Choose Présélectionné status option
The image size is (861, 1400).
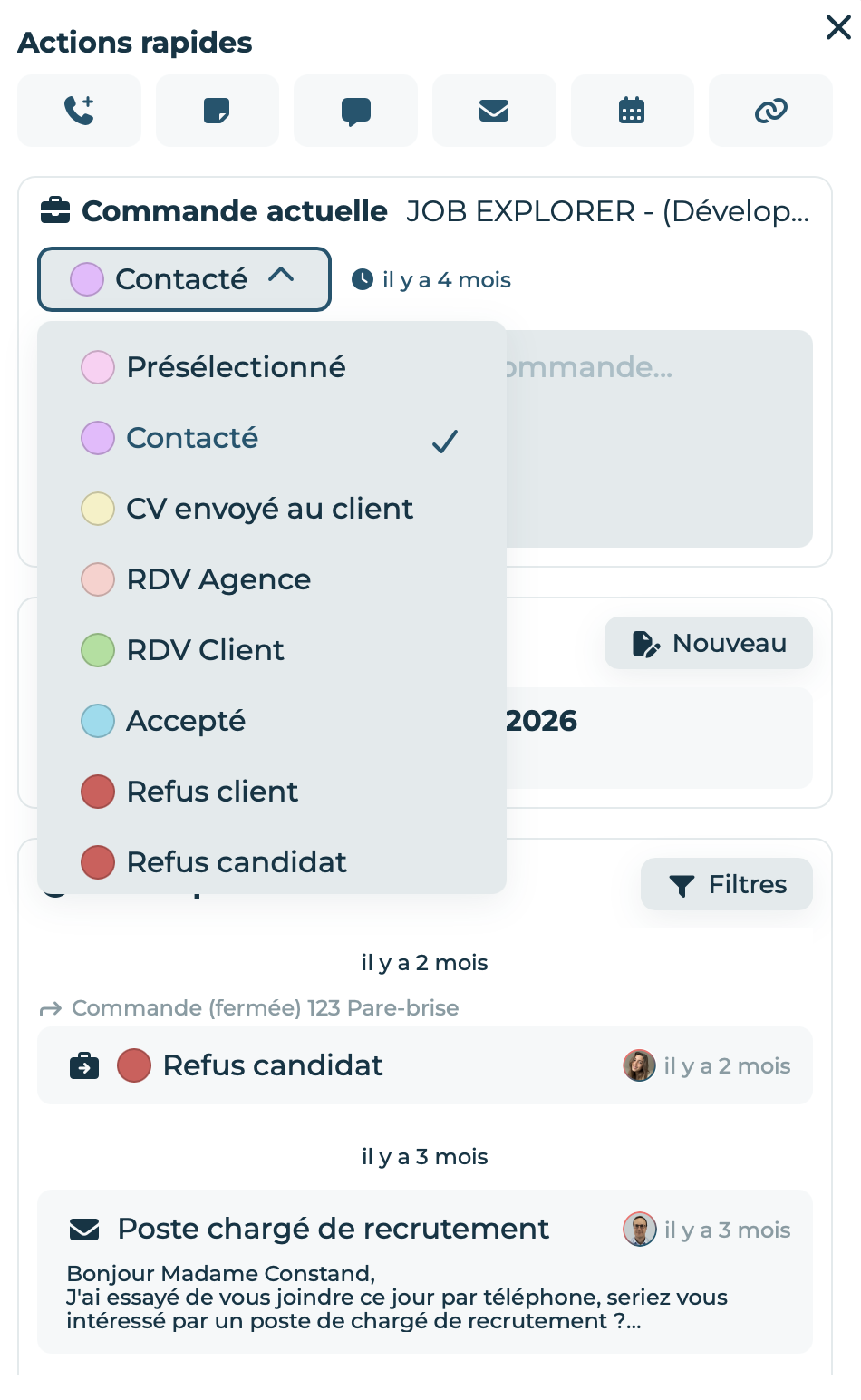coord(272,367)
